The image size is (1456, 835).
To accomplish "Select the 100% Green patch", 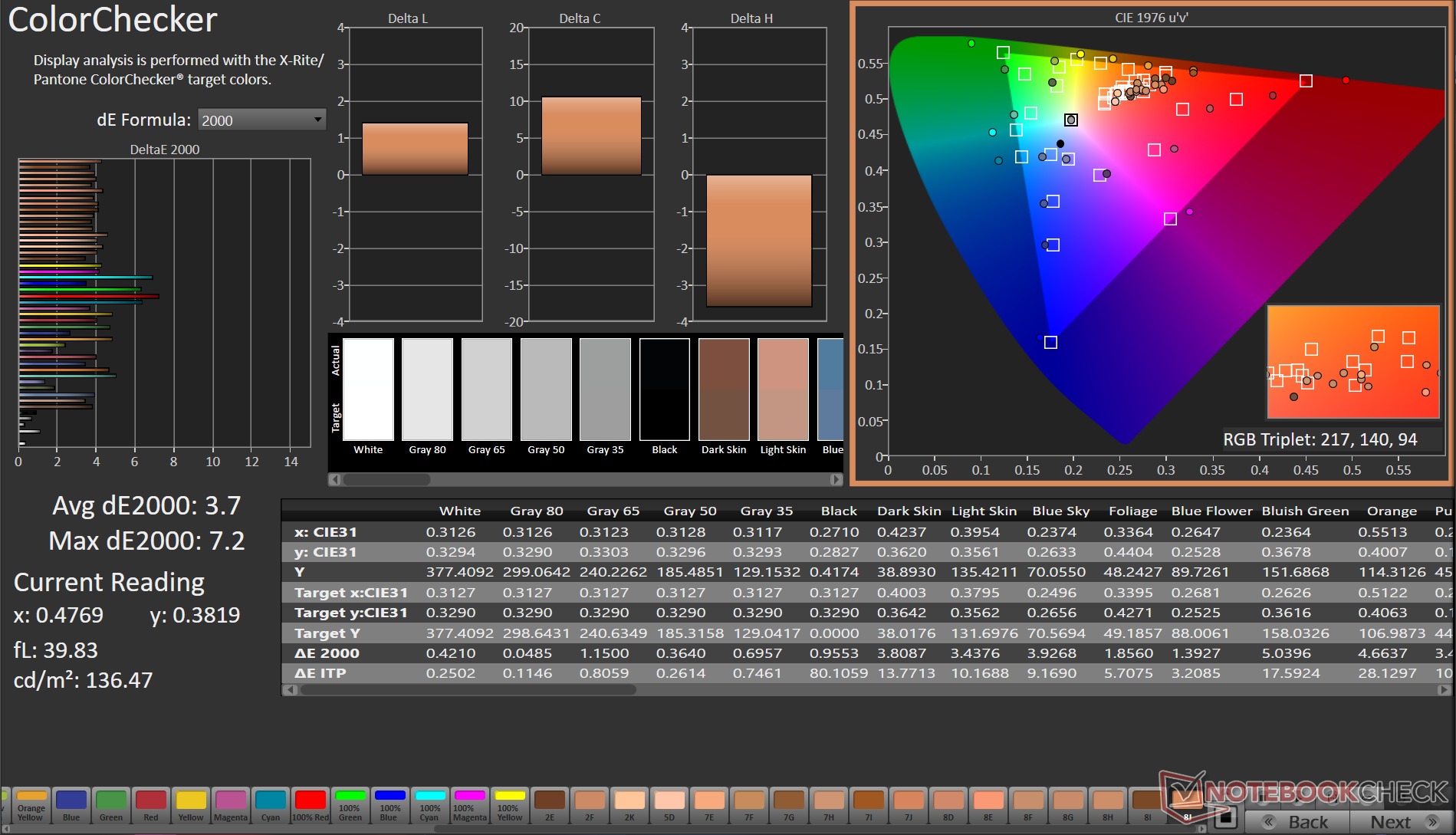I will click(350, 806).
